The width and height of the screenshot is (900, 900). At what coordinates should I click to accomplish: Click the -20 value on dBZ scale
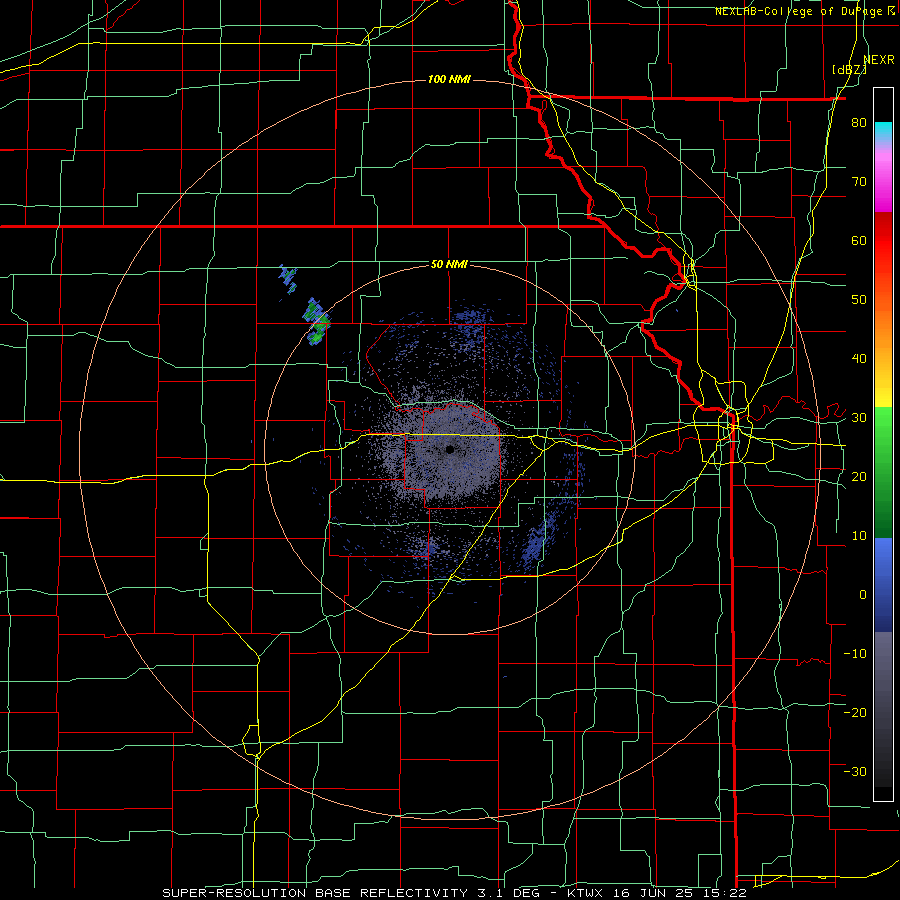coord(855,713)
